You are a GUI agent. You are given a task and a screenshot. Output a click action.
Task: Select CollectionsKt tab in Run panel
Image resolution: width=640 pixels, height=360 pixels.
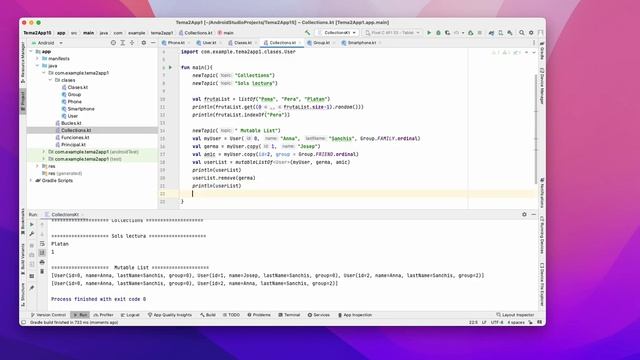click(x=64, y=214)
